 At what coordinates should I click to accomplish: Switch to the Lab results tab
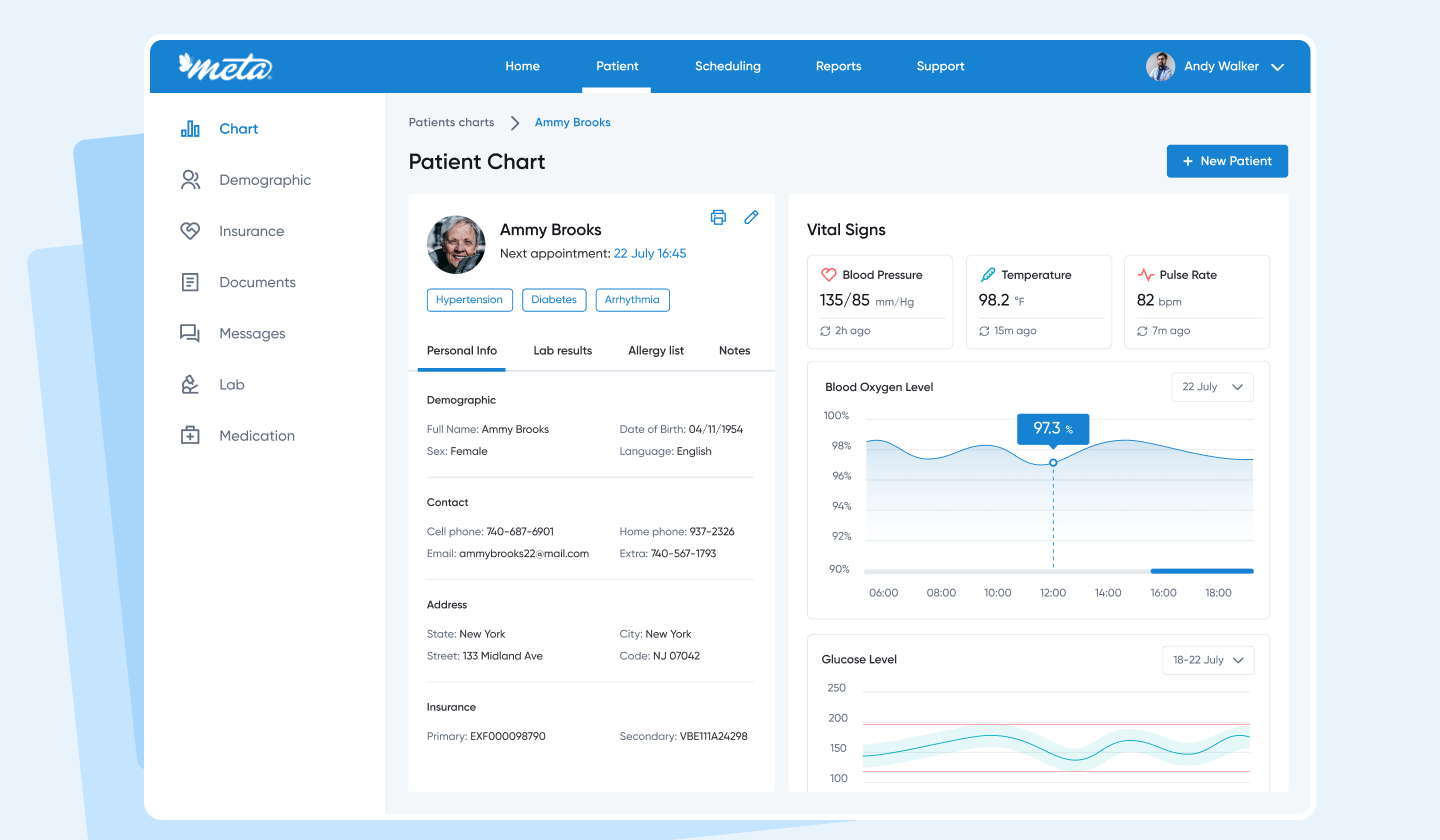(x=562, y=351)
